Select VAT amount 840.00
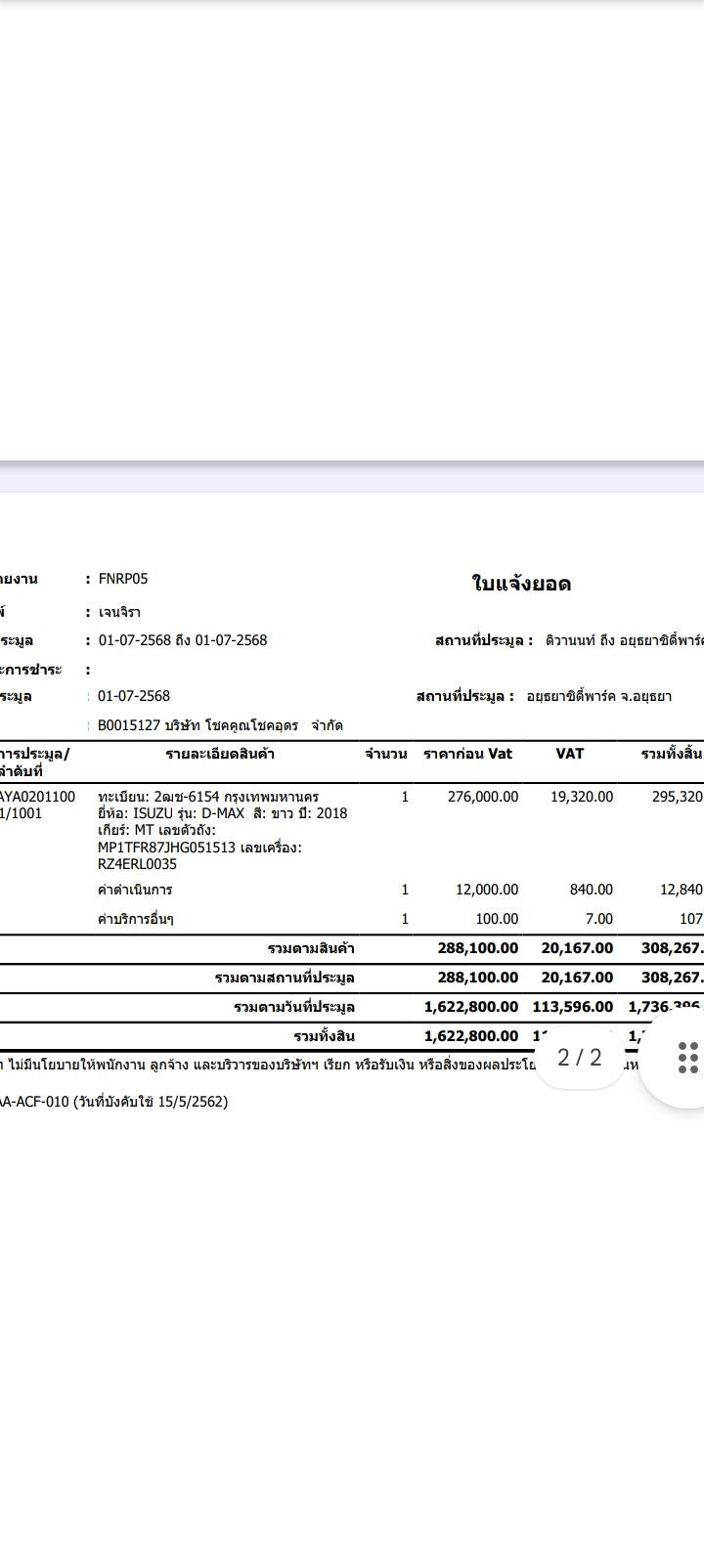The image size is (704, 1568). point(592,890)
